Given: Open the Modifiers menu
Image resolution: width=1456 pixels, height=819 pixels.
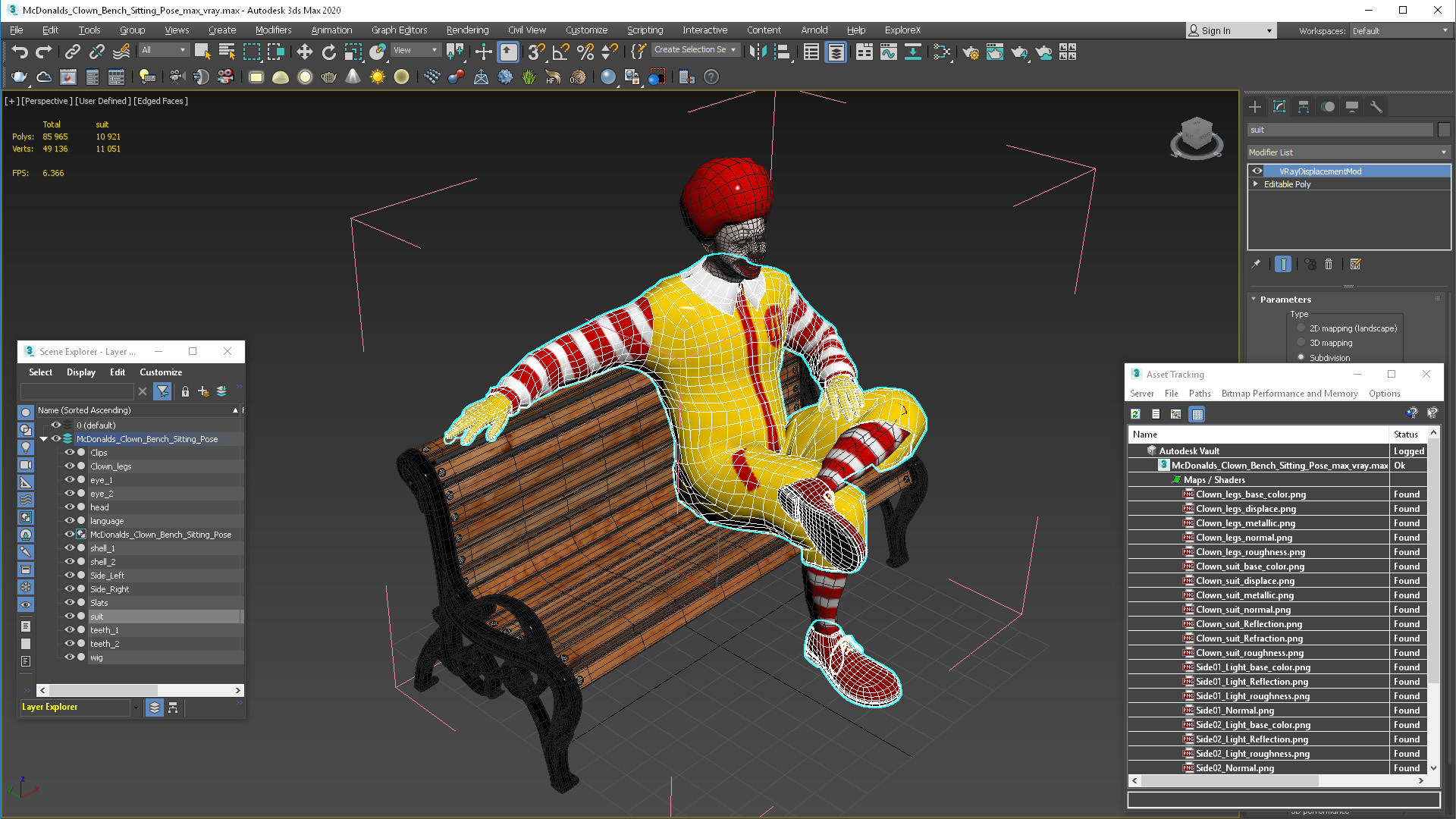Looking at the screenshot, I should point(273,30).
